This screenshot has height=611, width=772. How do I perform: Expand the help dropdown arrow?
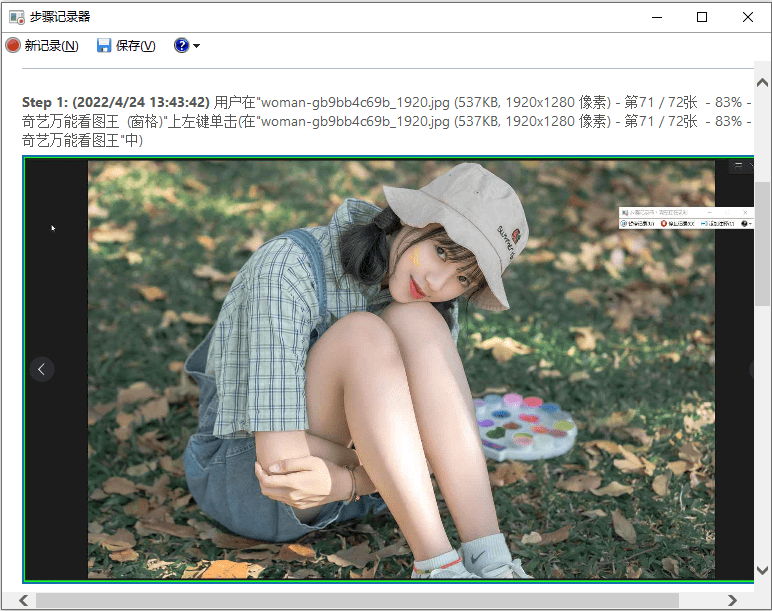tap(196, 47)
